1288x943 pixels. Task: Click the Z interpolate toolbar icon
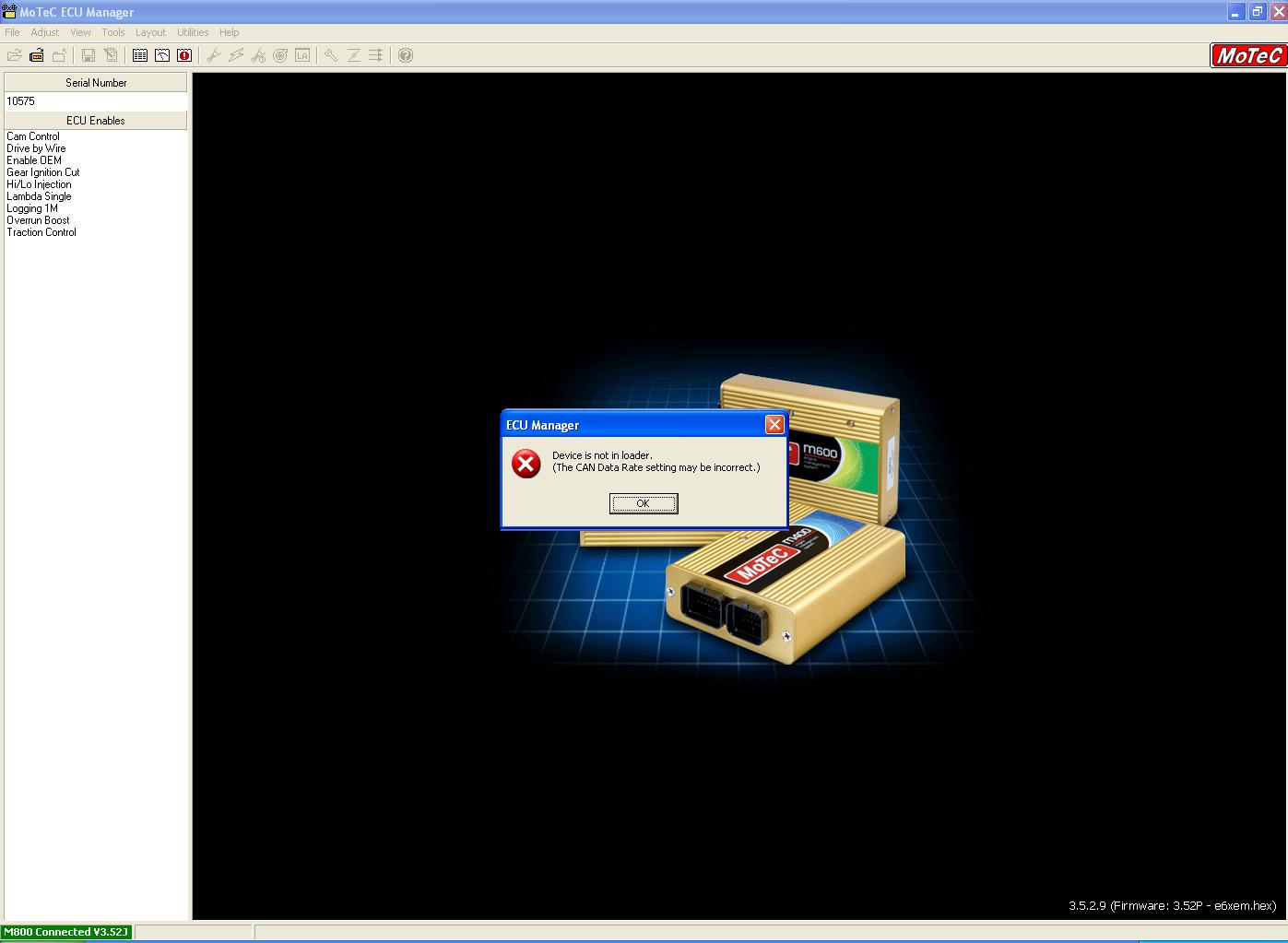[353, 55]
